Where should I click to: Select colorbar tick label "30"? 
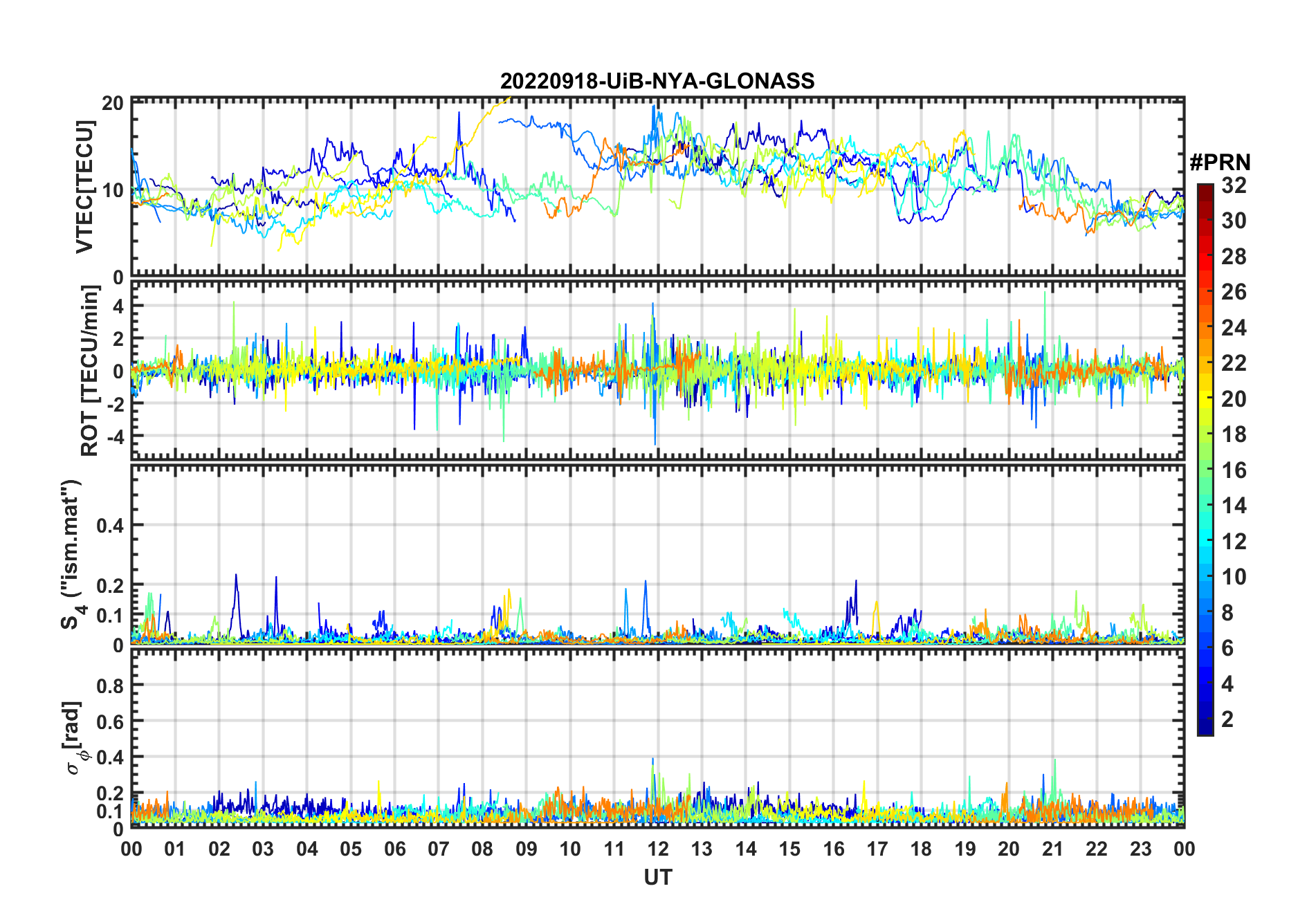(x=1234, y=221)
